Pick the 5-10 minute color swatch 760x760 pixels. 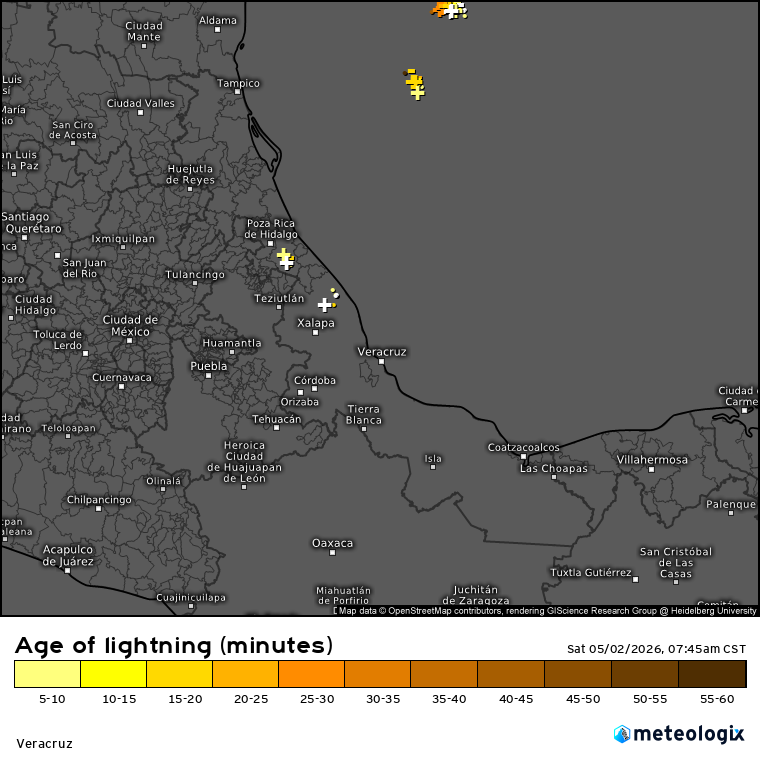tap(48, 674)
